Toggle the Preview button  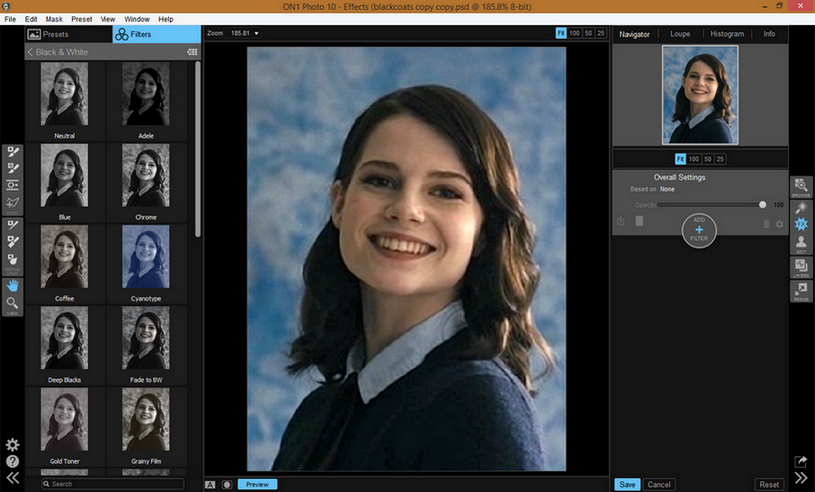[x=257, y=484]
